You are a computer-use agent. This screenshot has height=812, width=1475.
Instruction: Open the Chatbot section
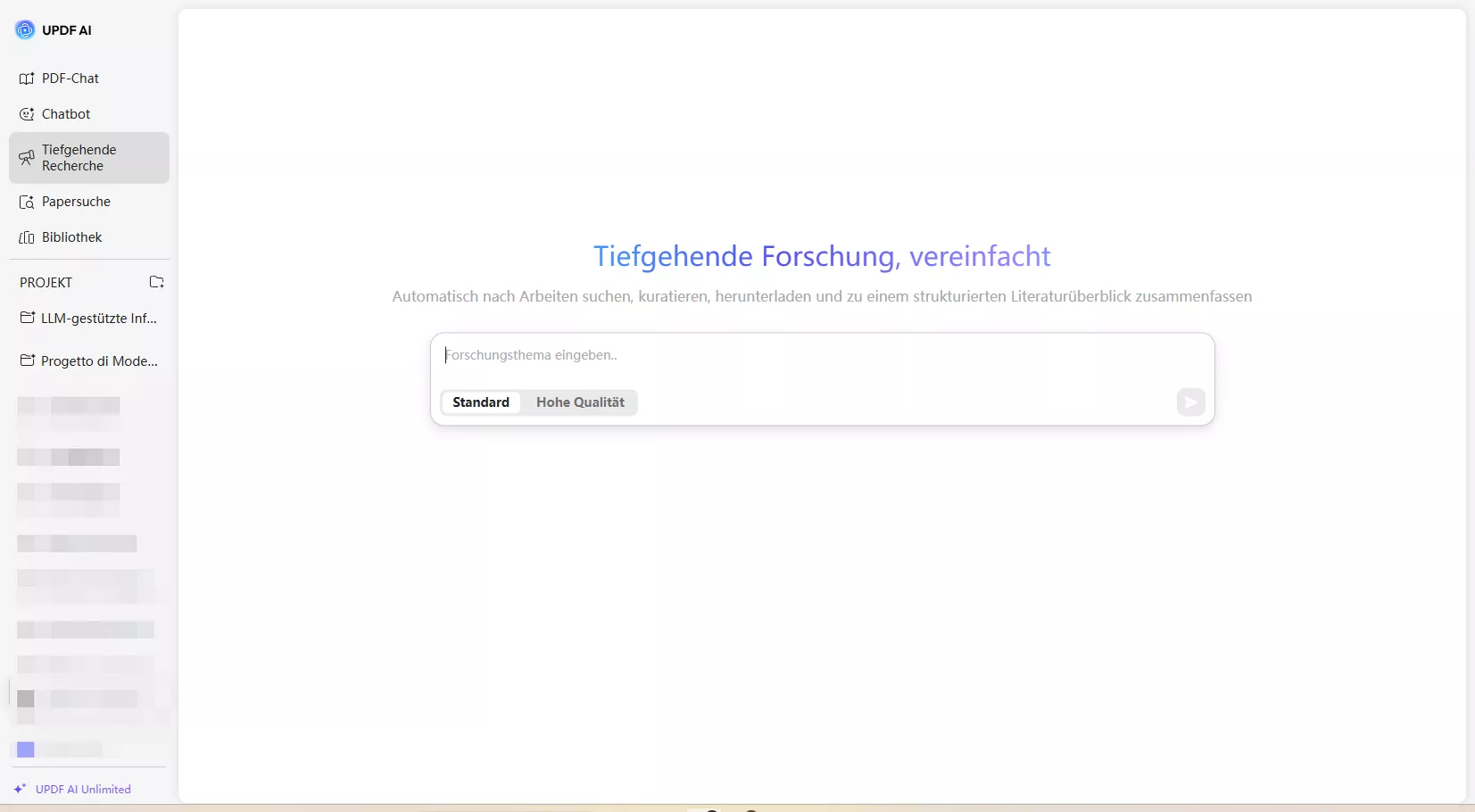[89, 114]
